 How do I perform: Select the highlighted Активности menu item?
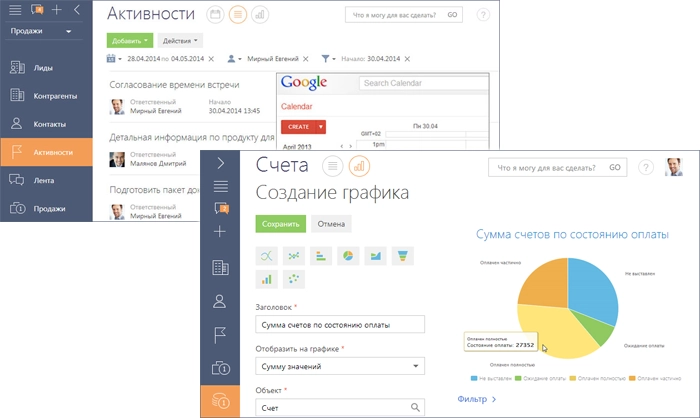pos(46,152)
